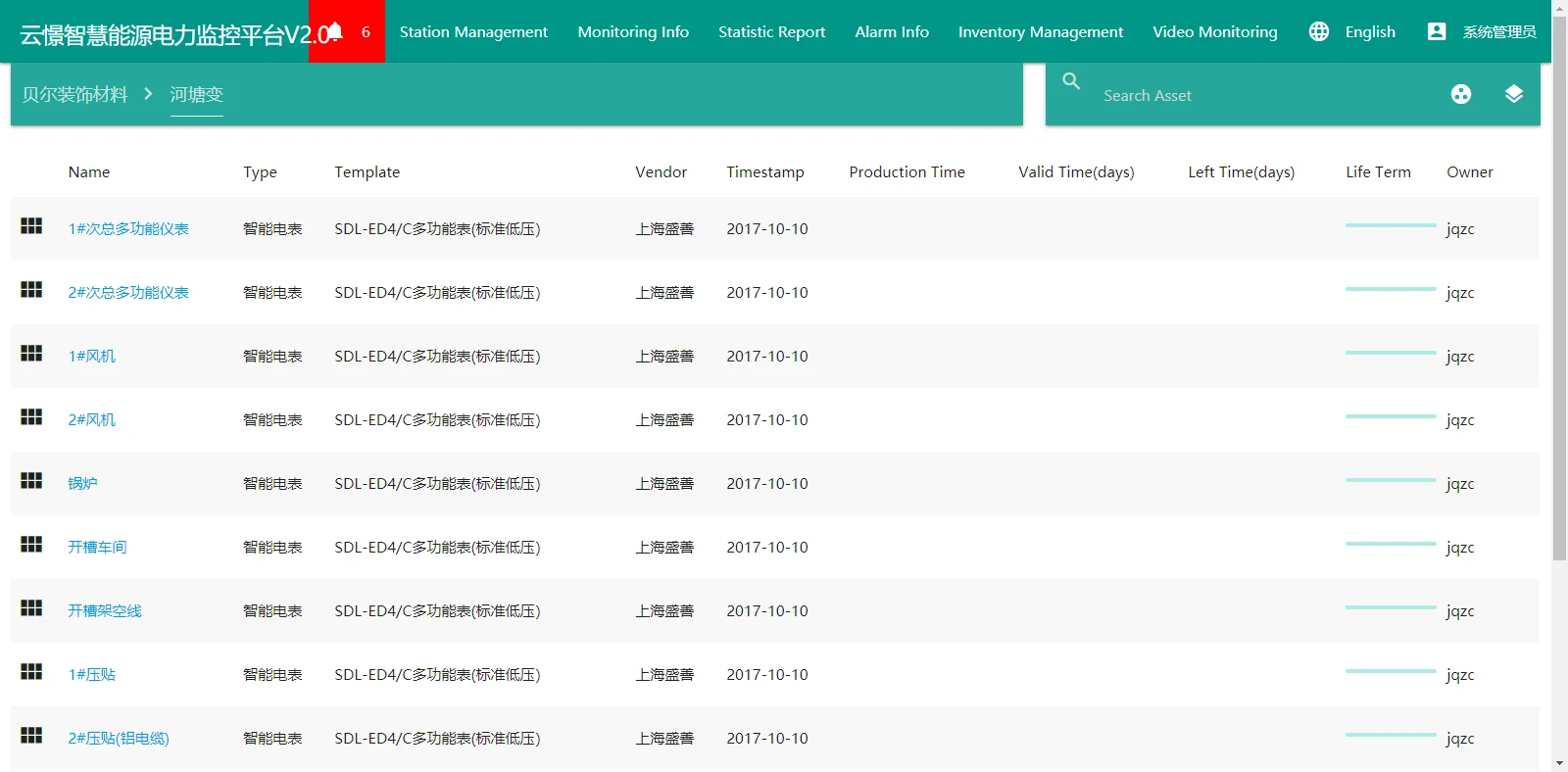Image resolution: width=1568 pixels, height=772 pixels.
Task: Go to 贝尔装饰材料 breadcrumb
Action: pyautogui.click(x=74, y=94)
